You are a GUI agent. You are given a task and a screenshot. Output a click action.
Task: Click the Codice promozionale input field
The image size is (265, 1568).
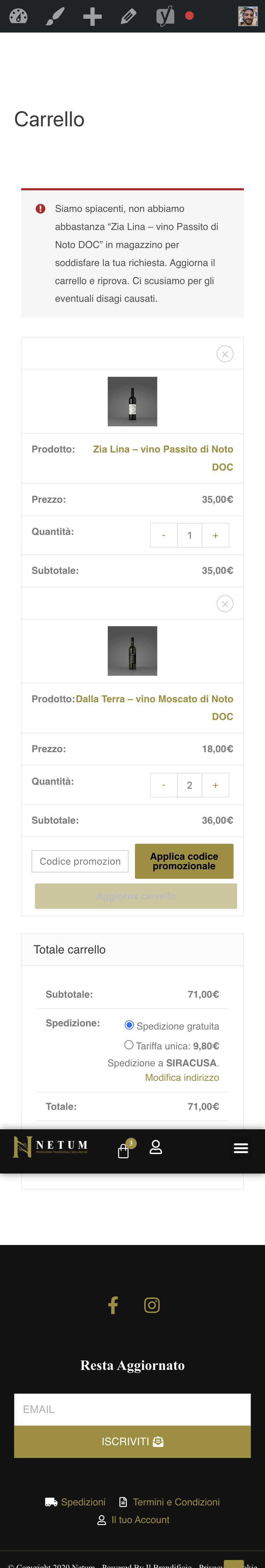coord(79,861)
